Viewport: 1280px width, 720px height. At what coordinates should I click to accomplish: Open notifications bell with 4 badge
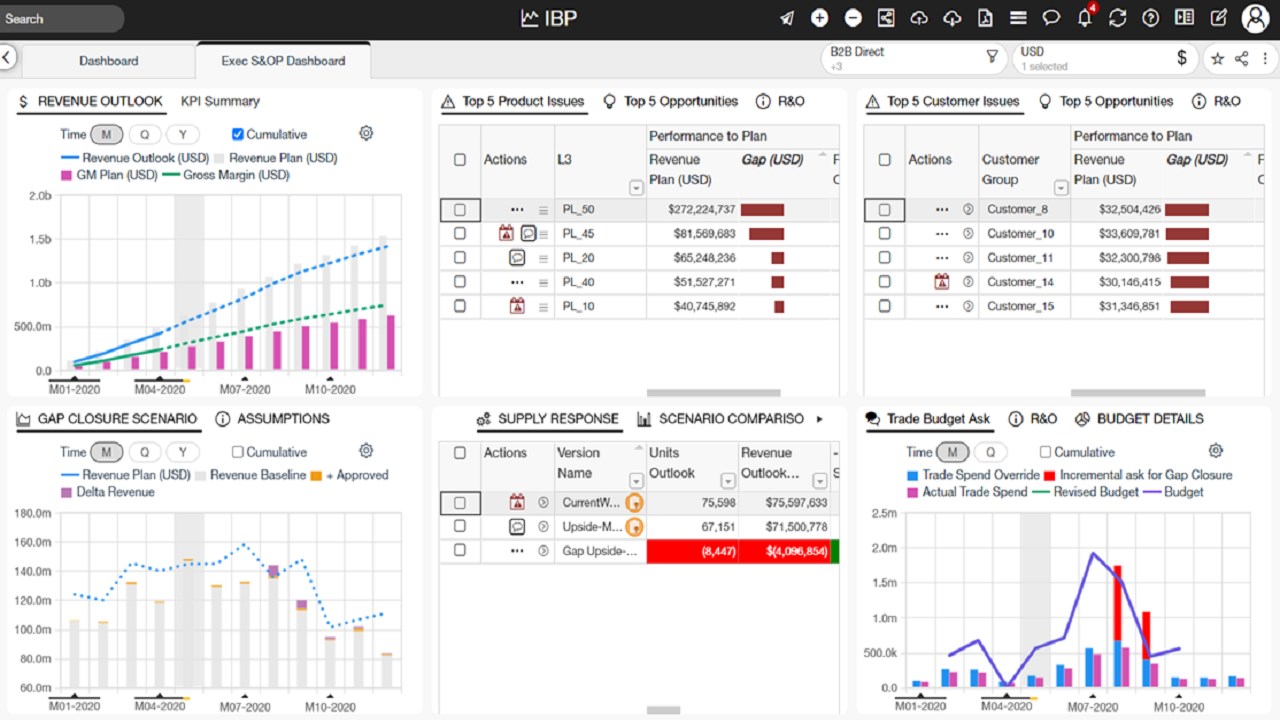point(1085,17)
